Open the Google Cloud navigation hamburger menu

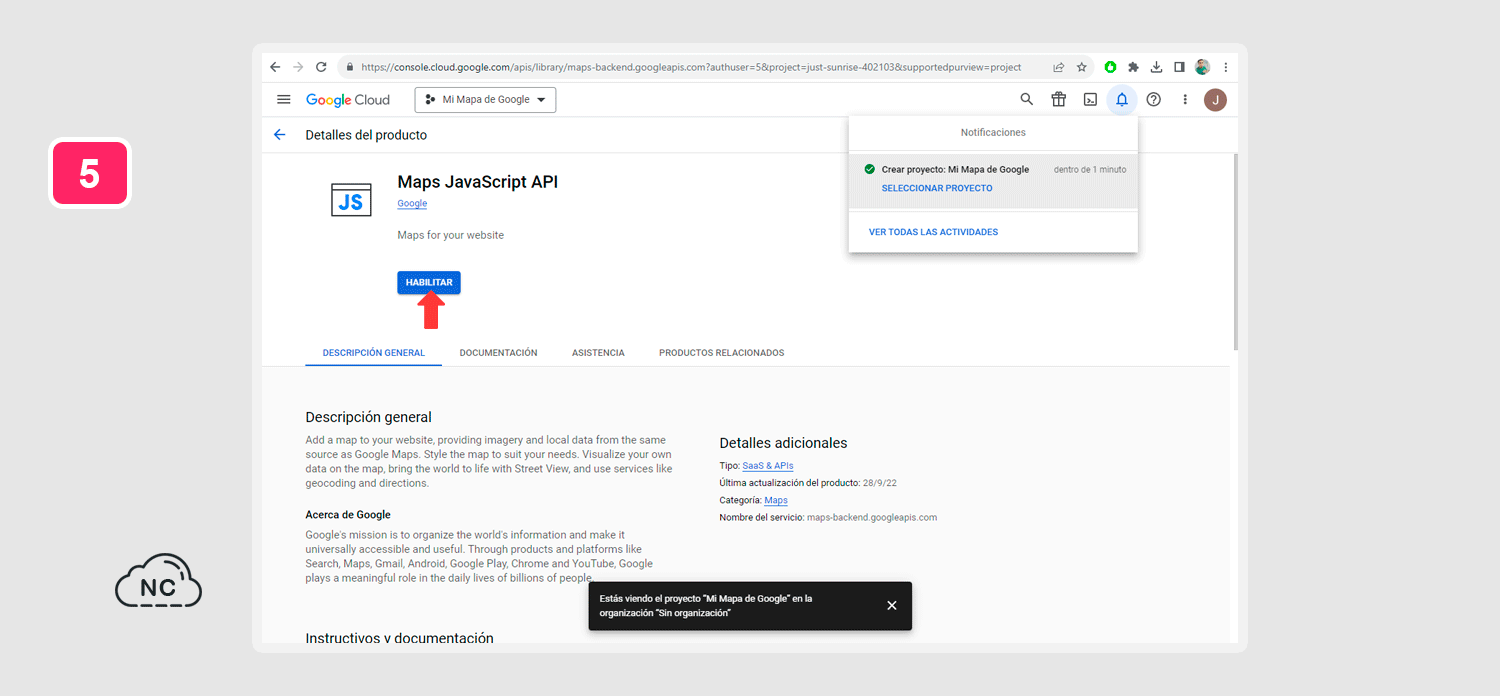tap(284, 100)
